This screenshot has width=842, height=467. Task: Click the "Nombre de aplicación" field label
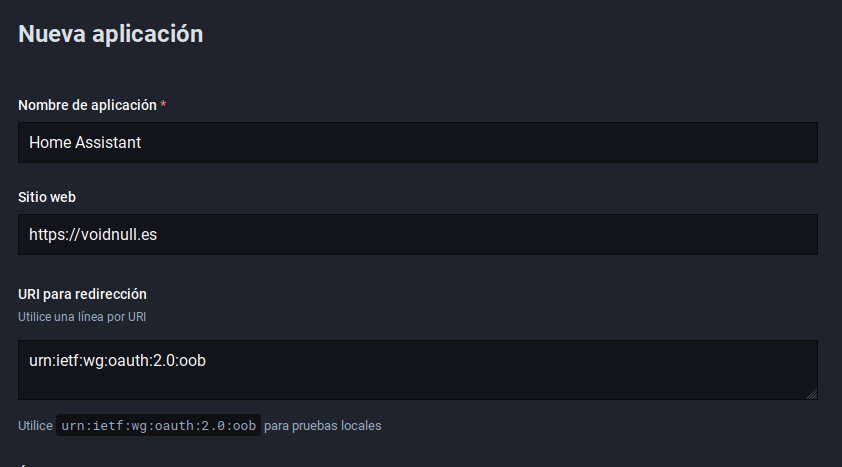(x=87, y=105)
